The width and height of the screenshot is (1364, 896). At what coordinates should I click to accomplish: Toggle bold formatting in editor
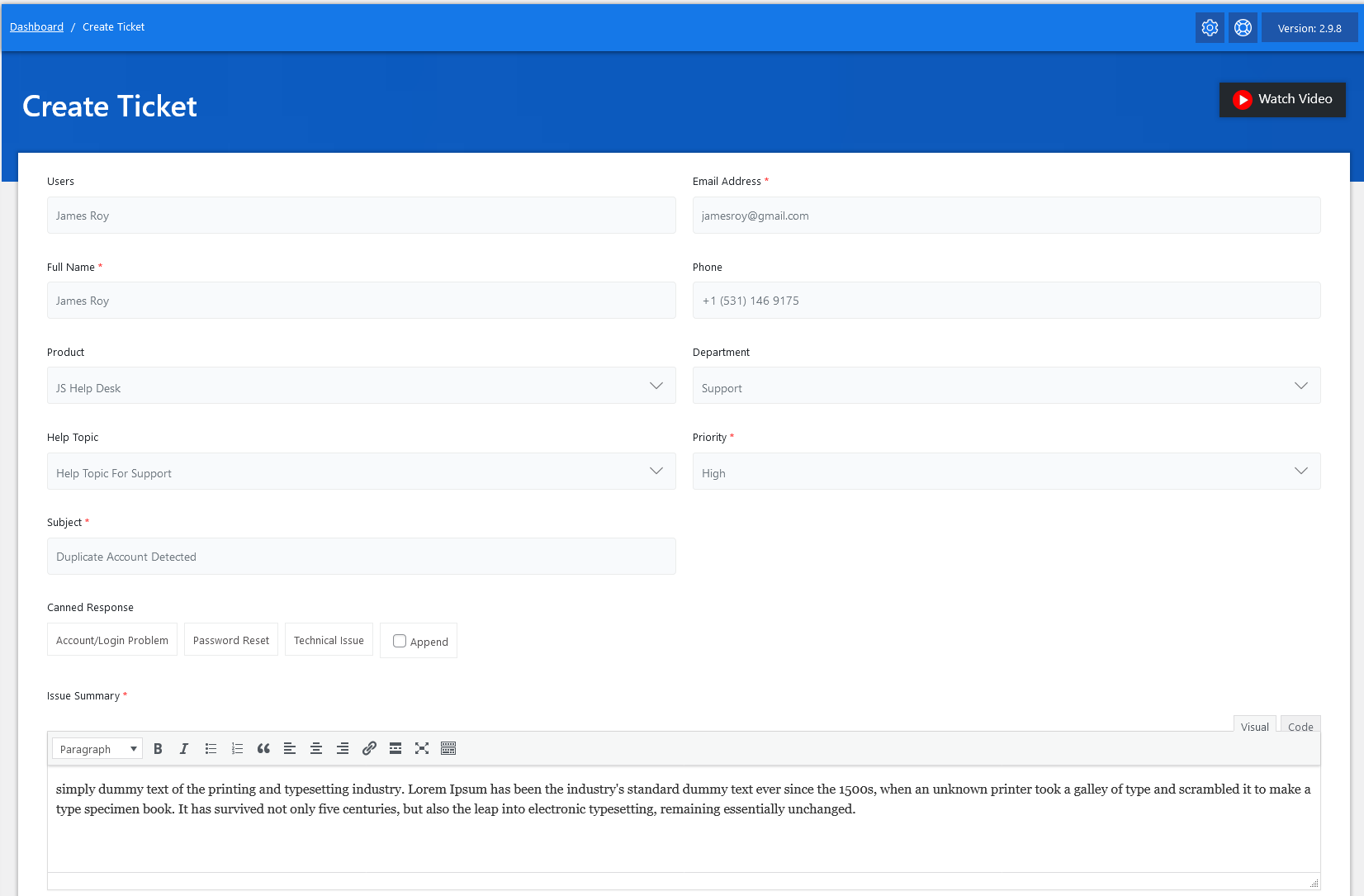tap(158, 749)
